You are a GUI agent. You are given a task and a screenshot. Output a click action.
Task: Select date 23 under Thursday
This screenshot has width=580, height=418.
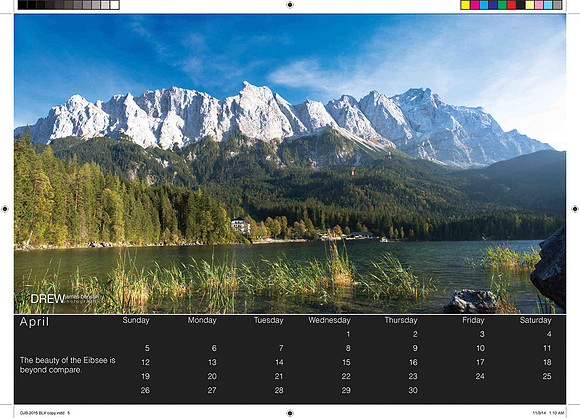click(413, 377)
